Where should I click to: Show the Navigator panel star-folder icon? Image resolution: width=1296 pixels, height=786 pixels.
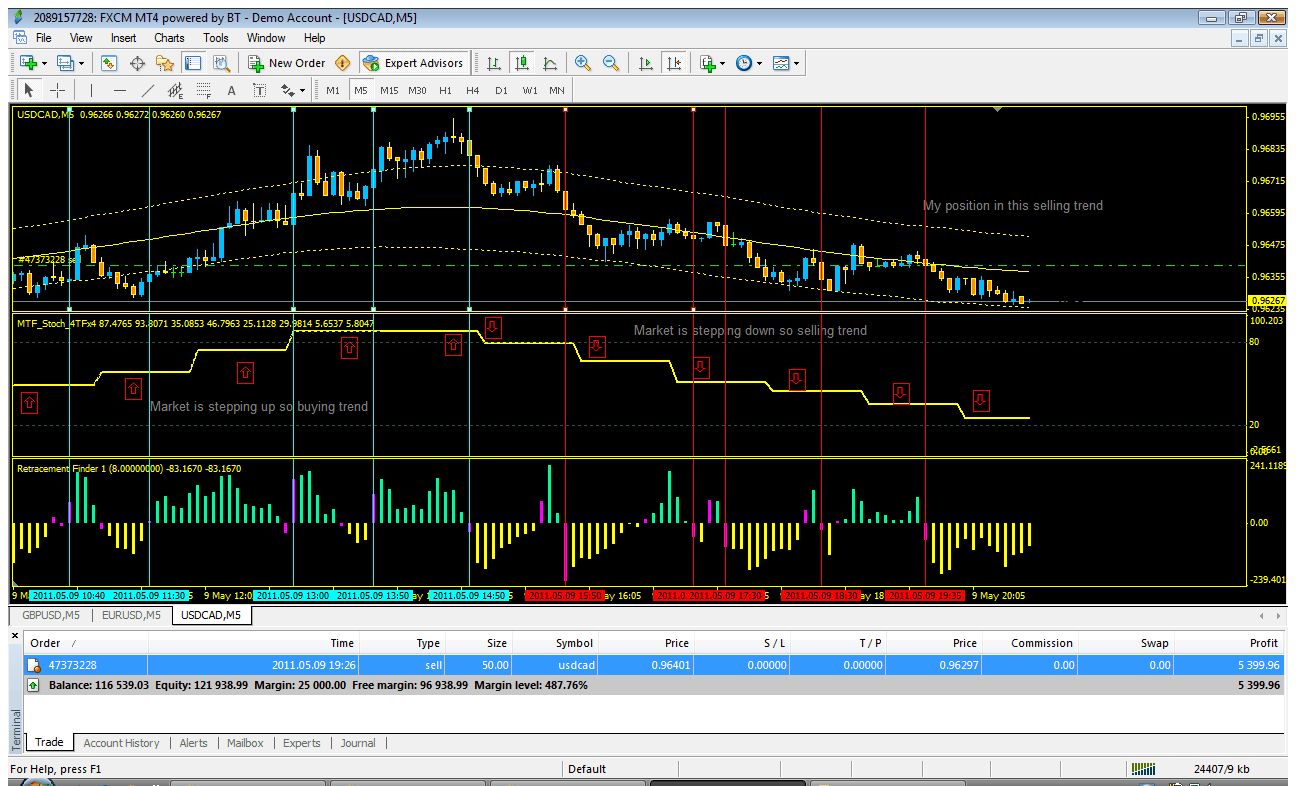coord(165,63)
